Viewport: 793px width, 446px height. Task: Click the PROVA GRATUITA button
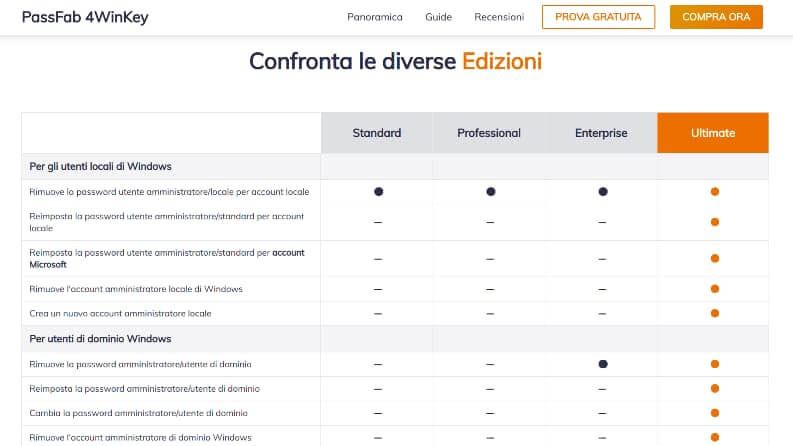(x=598, y=17)
